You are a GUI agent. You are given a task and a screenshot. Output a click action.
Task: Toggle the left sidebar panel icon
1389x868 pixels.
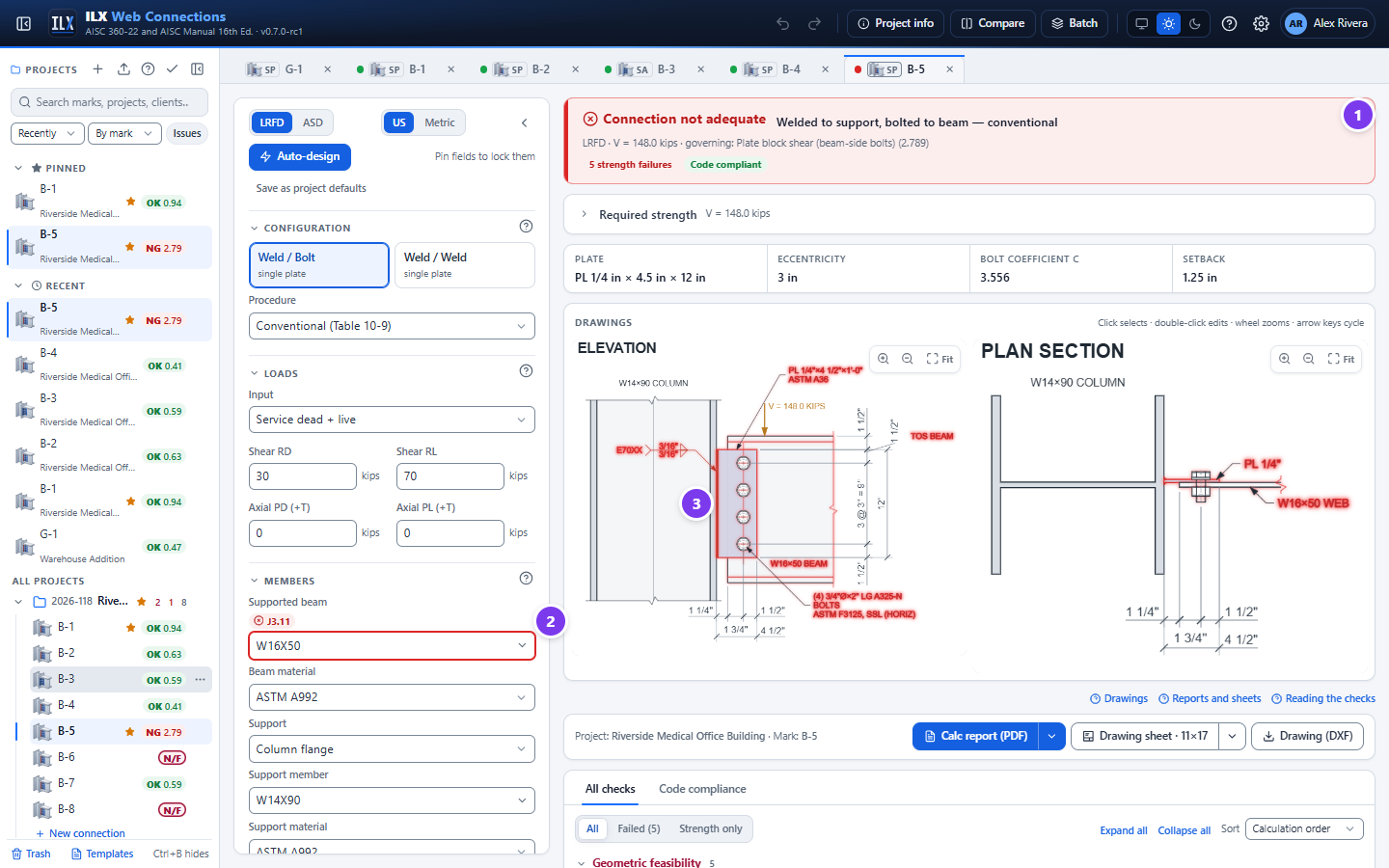[x=24, y=23]
